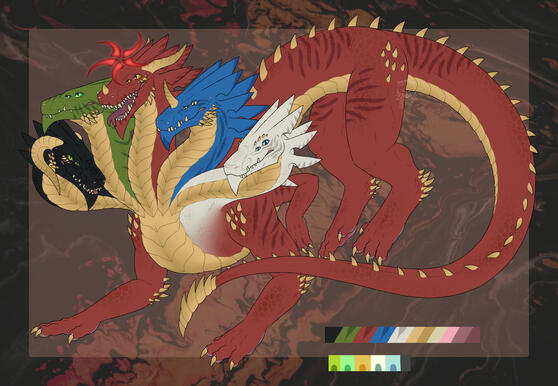Select the cream-white eye color swatch
Screen dimensions: 558x386
point(378,363)
